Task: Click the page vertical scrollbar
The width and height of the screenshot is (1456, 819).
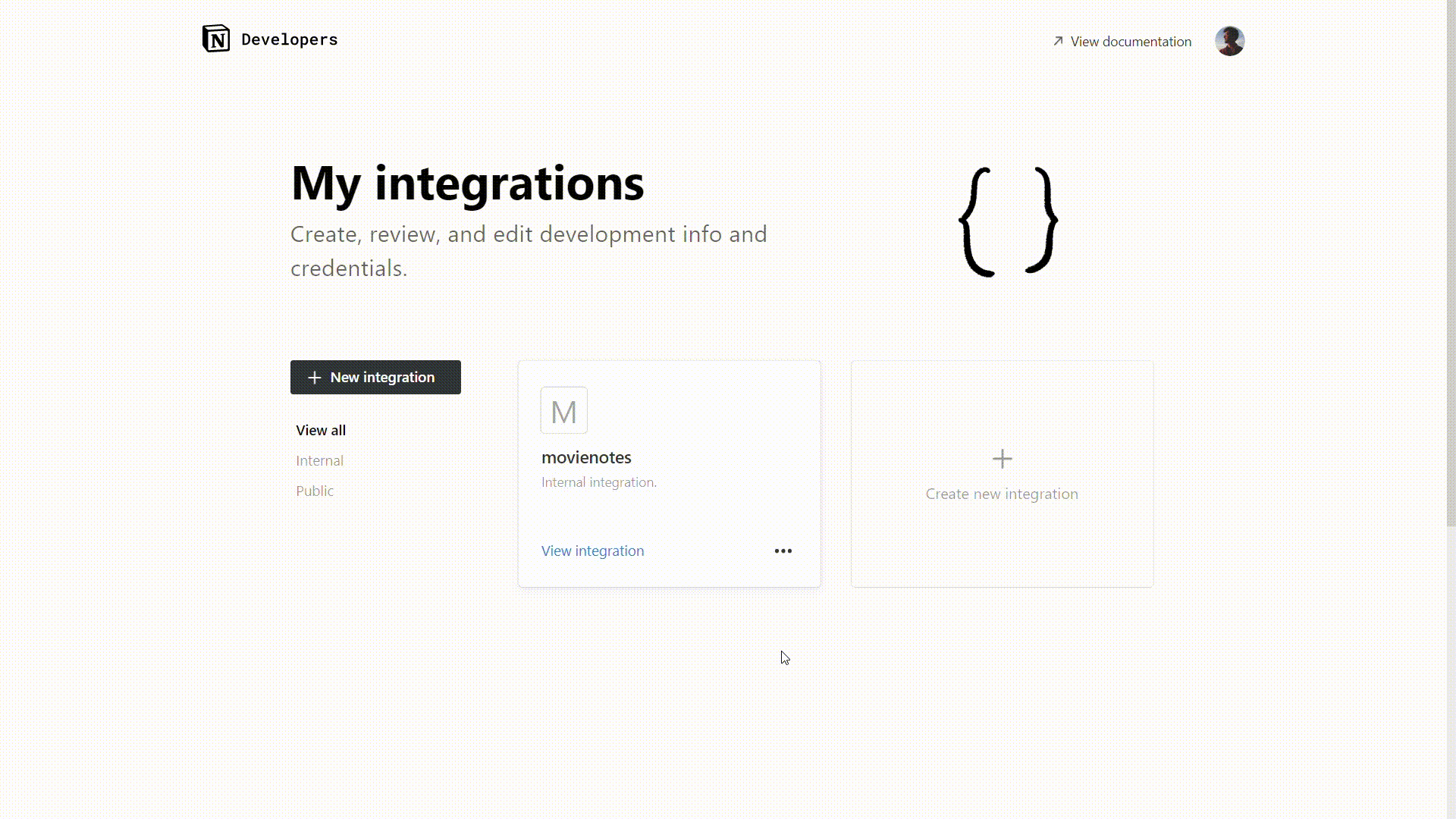Action: pos(1451,264)
